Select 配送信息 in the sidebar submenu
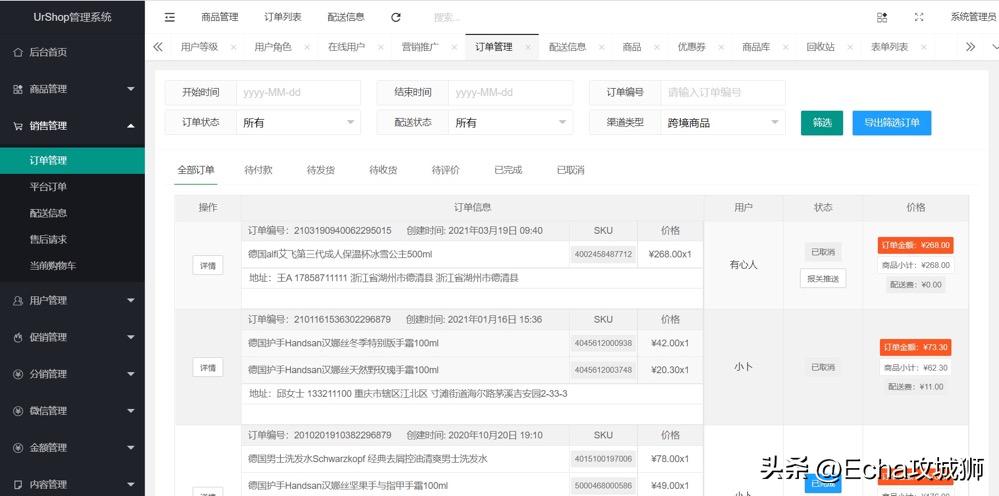The image size is (999, 496). point(72,213)
